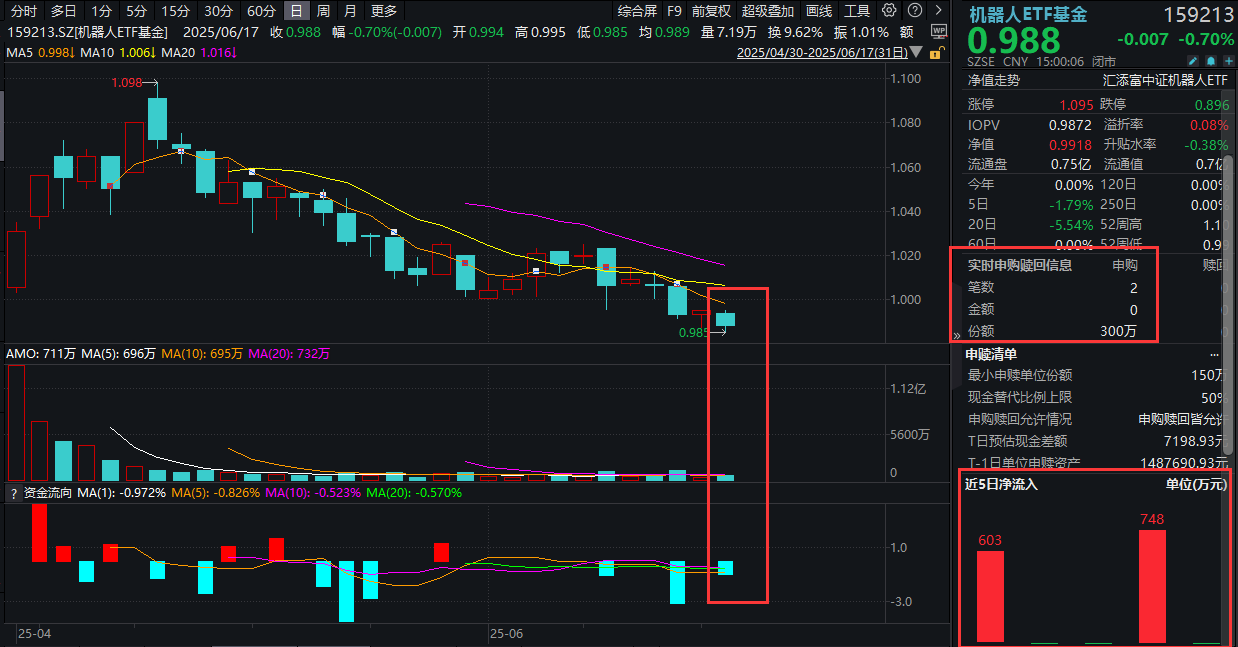Toggle 超级叠加 overlay mode
Screen dimensions: 1238x647
point(768,11)
